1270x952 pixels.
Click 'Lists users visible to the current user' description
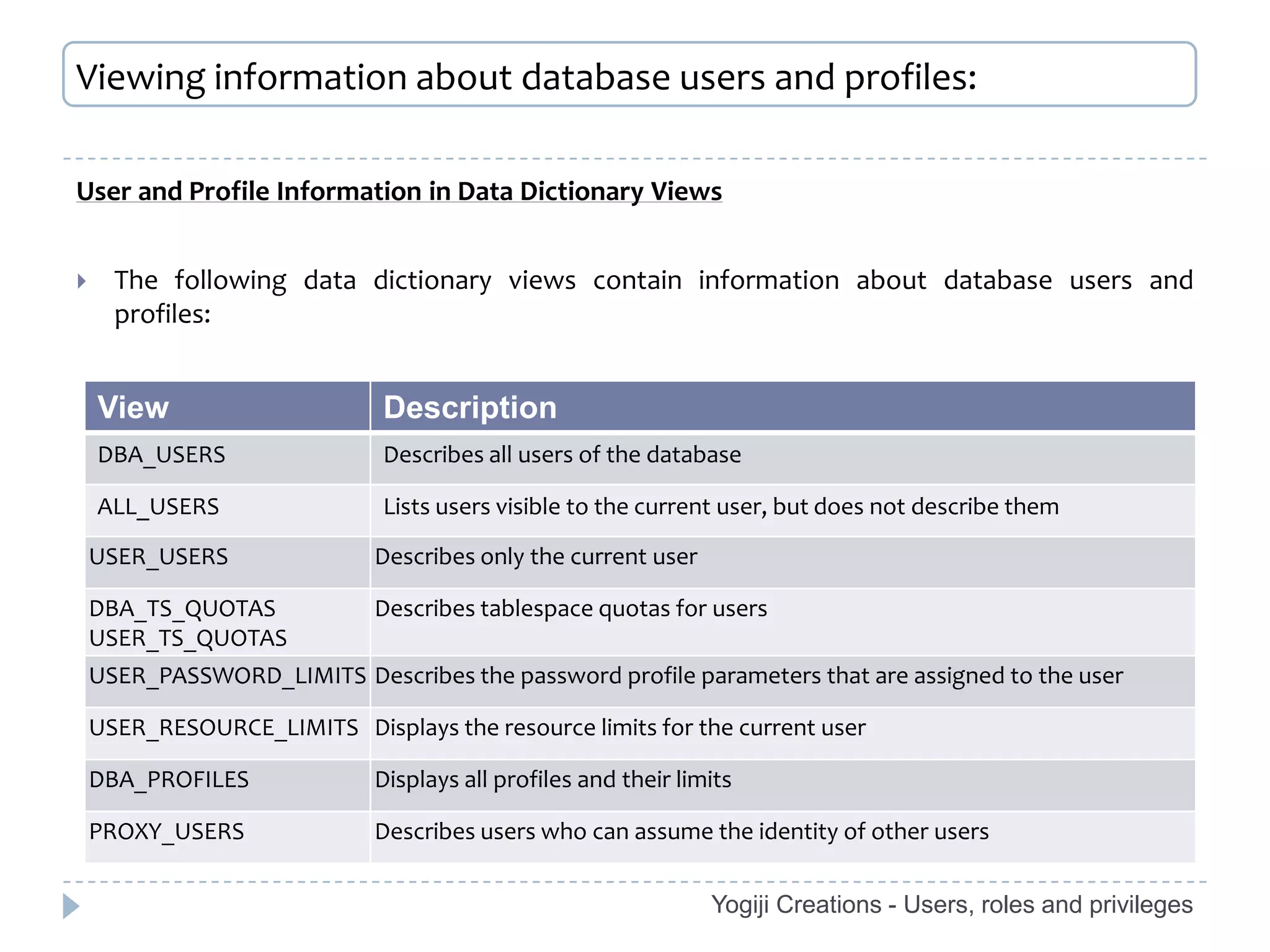[721, 507]
